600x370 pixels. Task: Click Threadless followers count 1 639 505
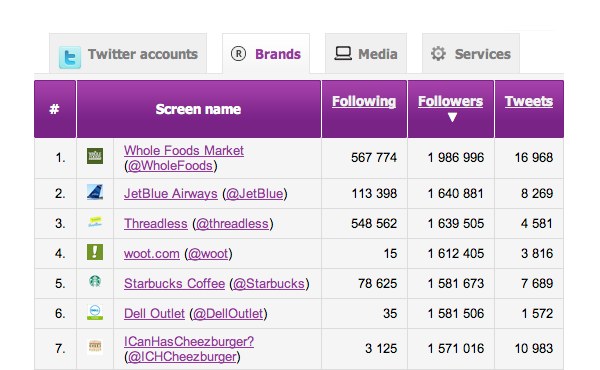456,223
